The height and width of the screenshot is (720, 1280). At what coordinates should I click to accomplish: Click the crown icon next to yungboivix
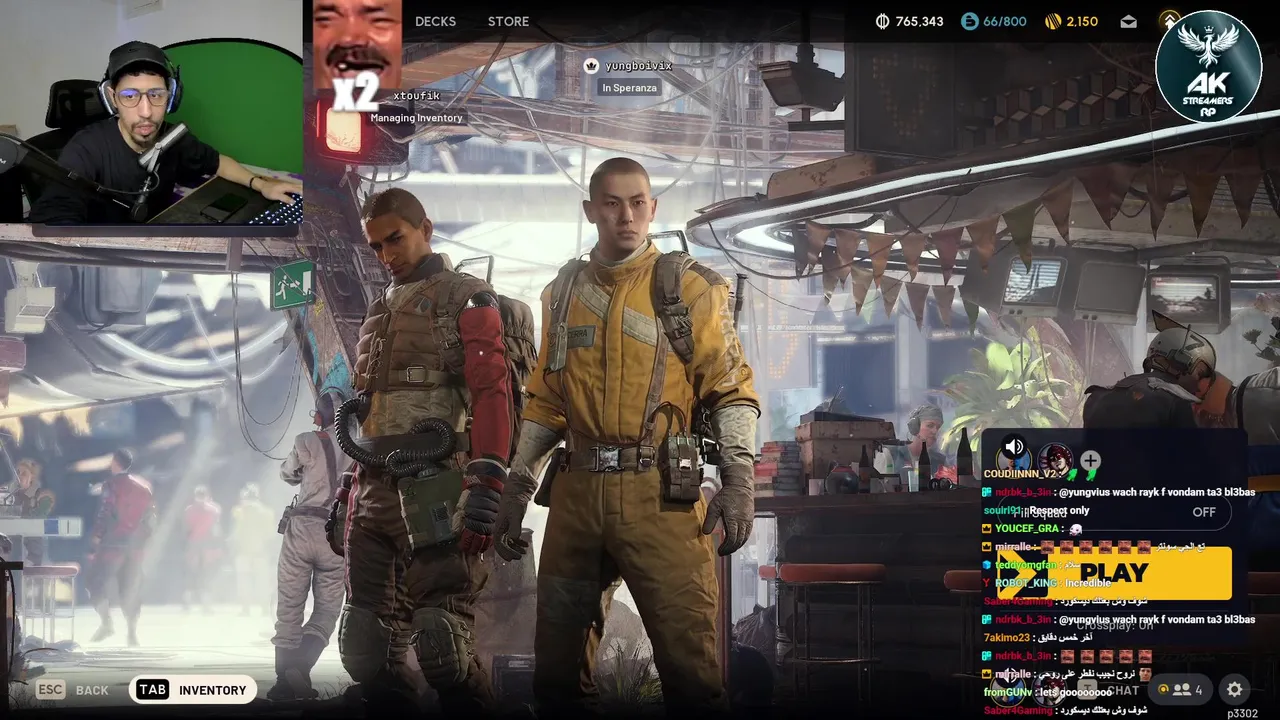pos(591,66)
